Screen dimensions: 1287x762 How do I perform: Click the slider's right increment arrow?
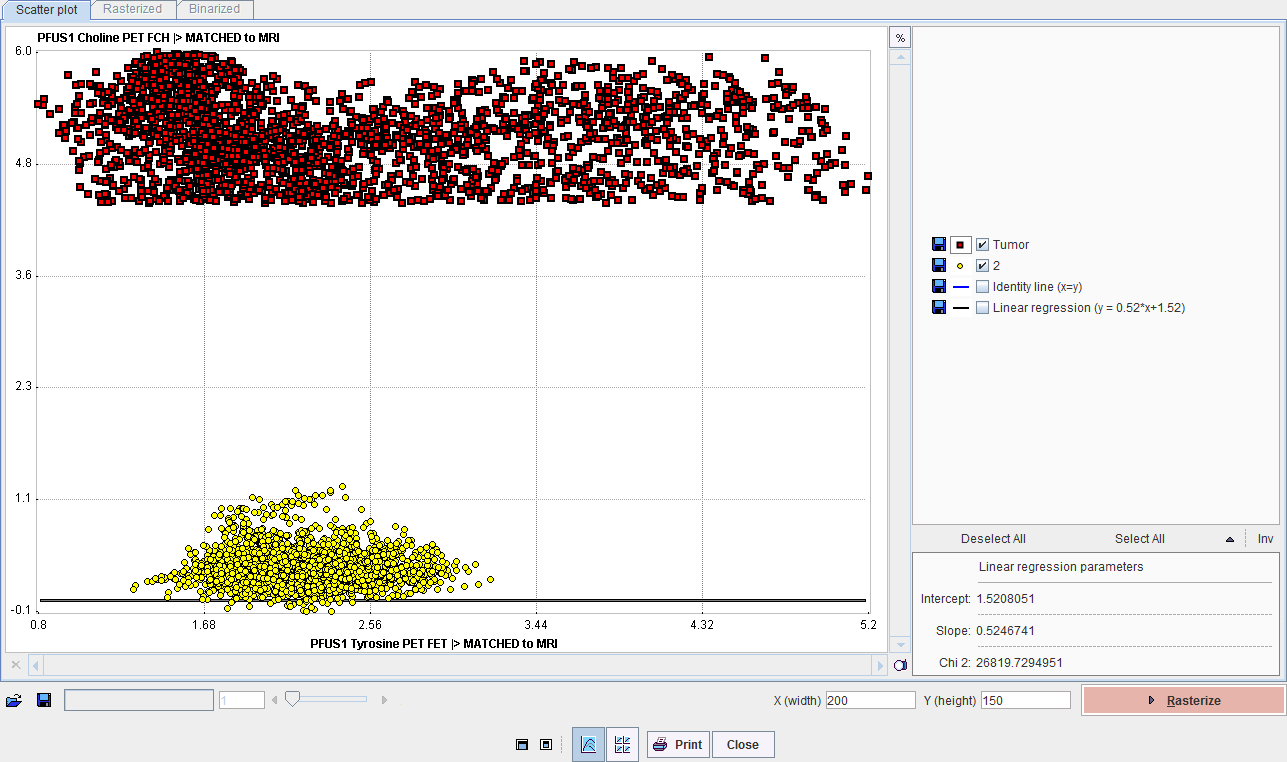pyautogui.click(x=384, y=700)
